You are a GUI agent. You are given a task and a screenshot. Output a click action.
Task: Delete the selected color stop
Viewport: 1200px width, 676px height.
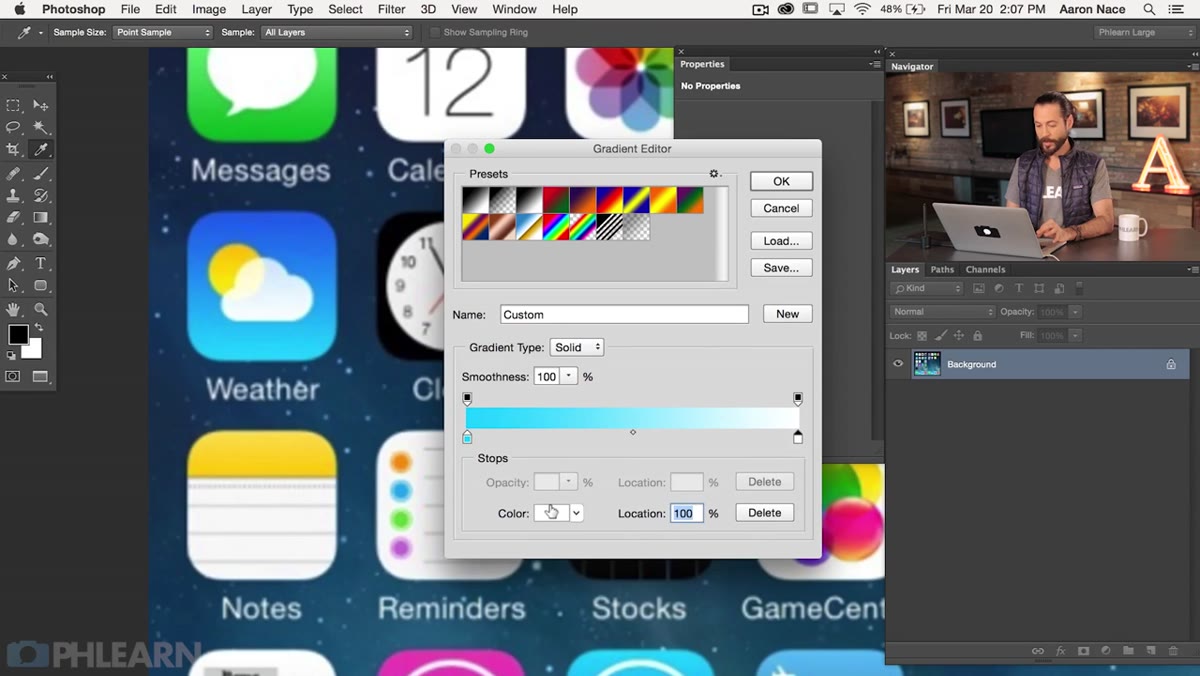point(765,513)
